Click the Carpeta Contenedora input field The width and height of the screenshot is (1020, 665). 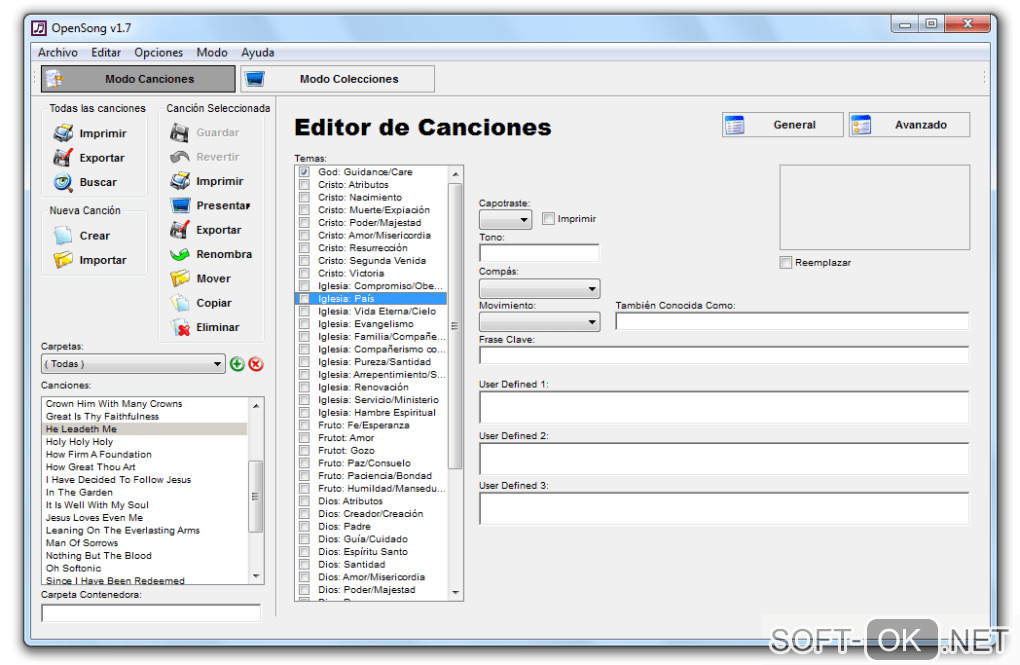151,613
